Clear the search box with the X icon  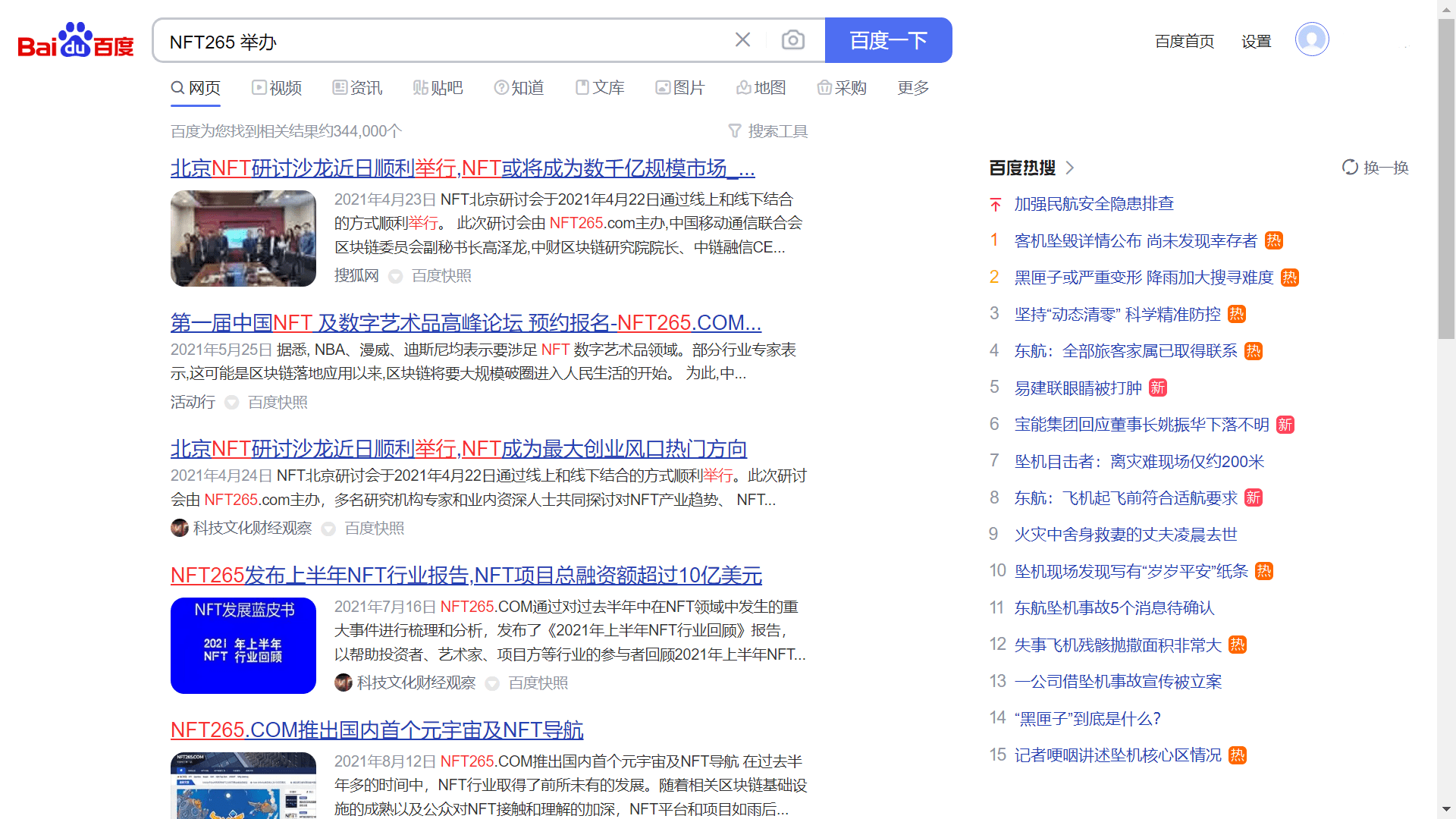(742, 40)
